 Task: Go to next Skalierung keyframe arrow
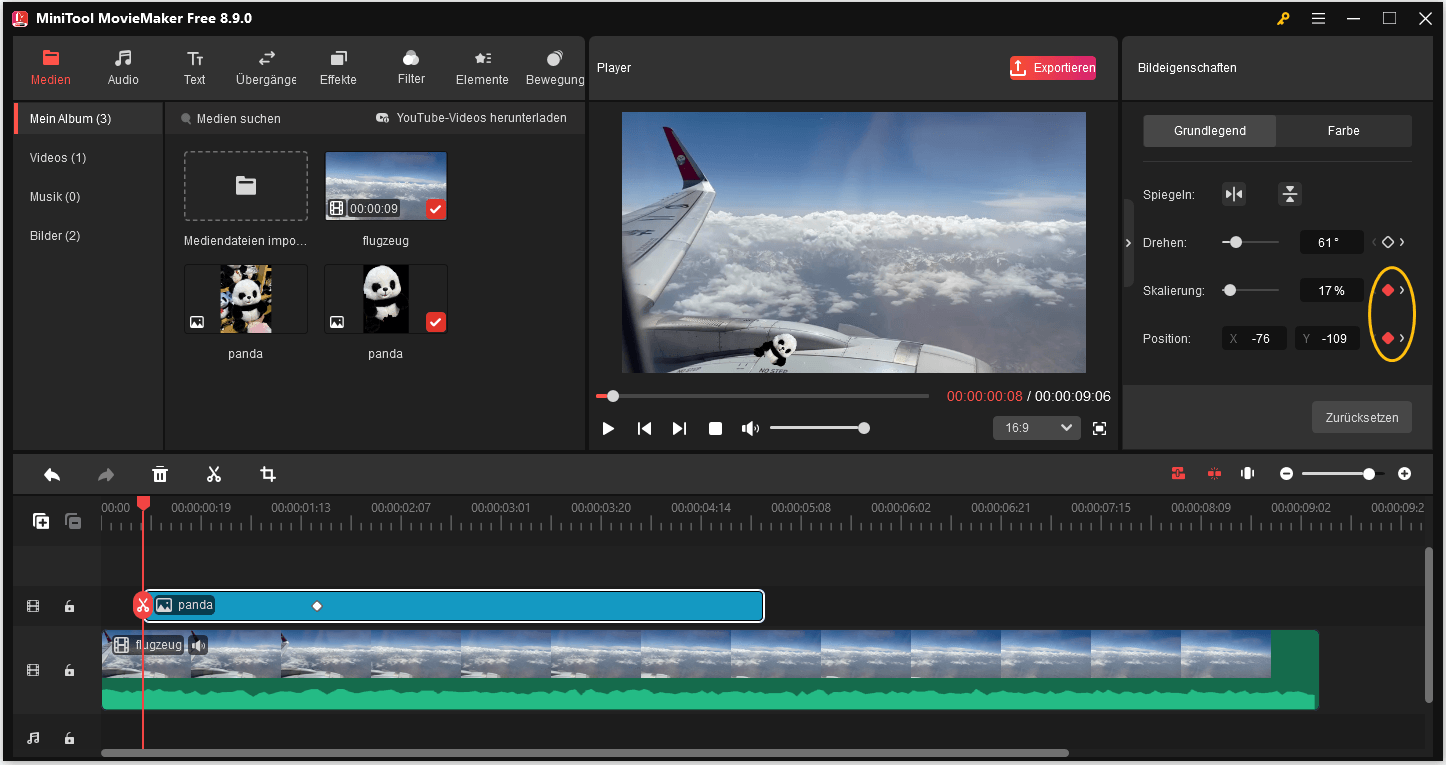[1402, 290]
